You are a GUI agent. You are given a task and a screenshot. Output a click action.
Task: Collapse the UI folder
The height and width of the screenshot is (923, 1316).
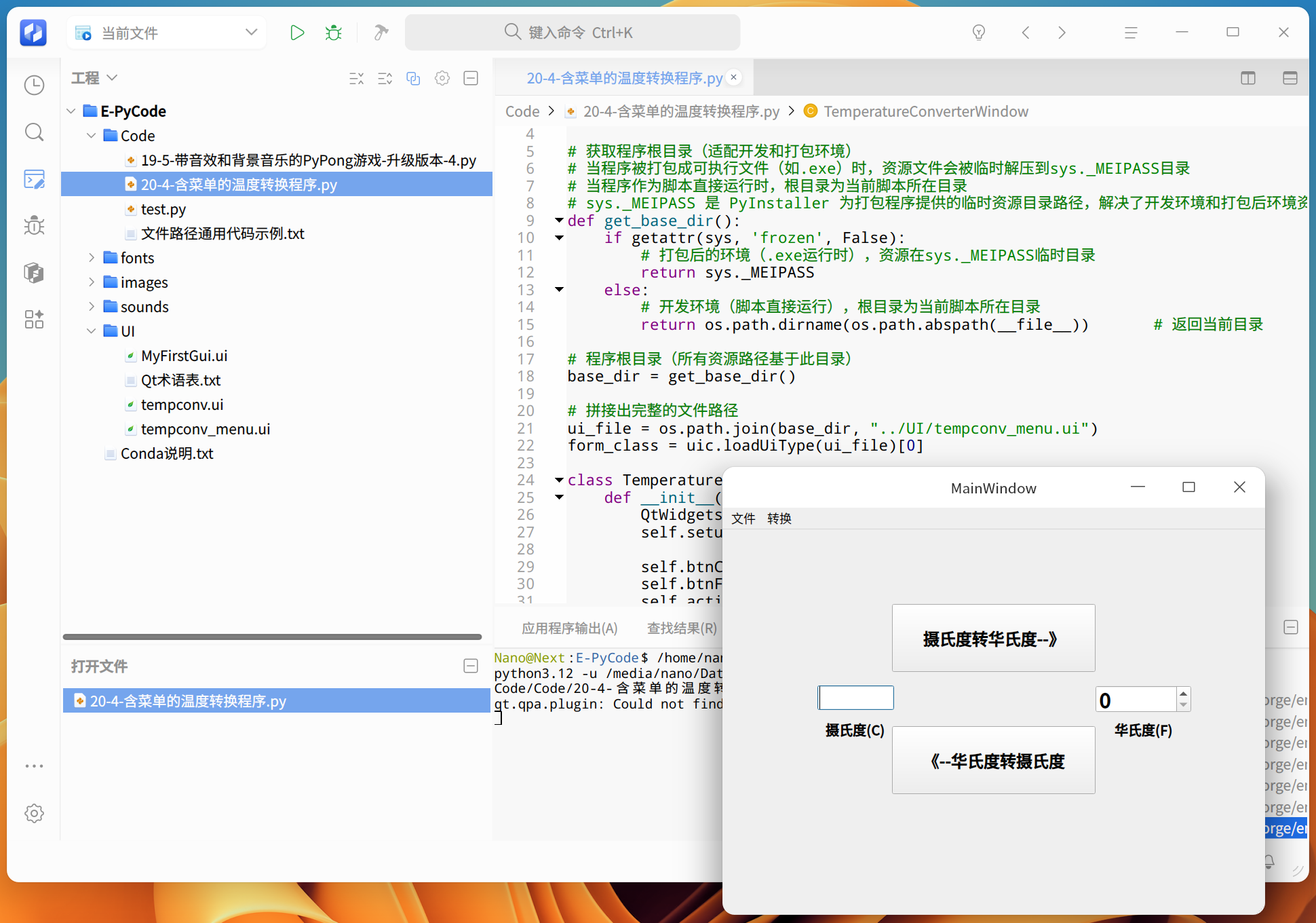92,331
